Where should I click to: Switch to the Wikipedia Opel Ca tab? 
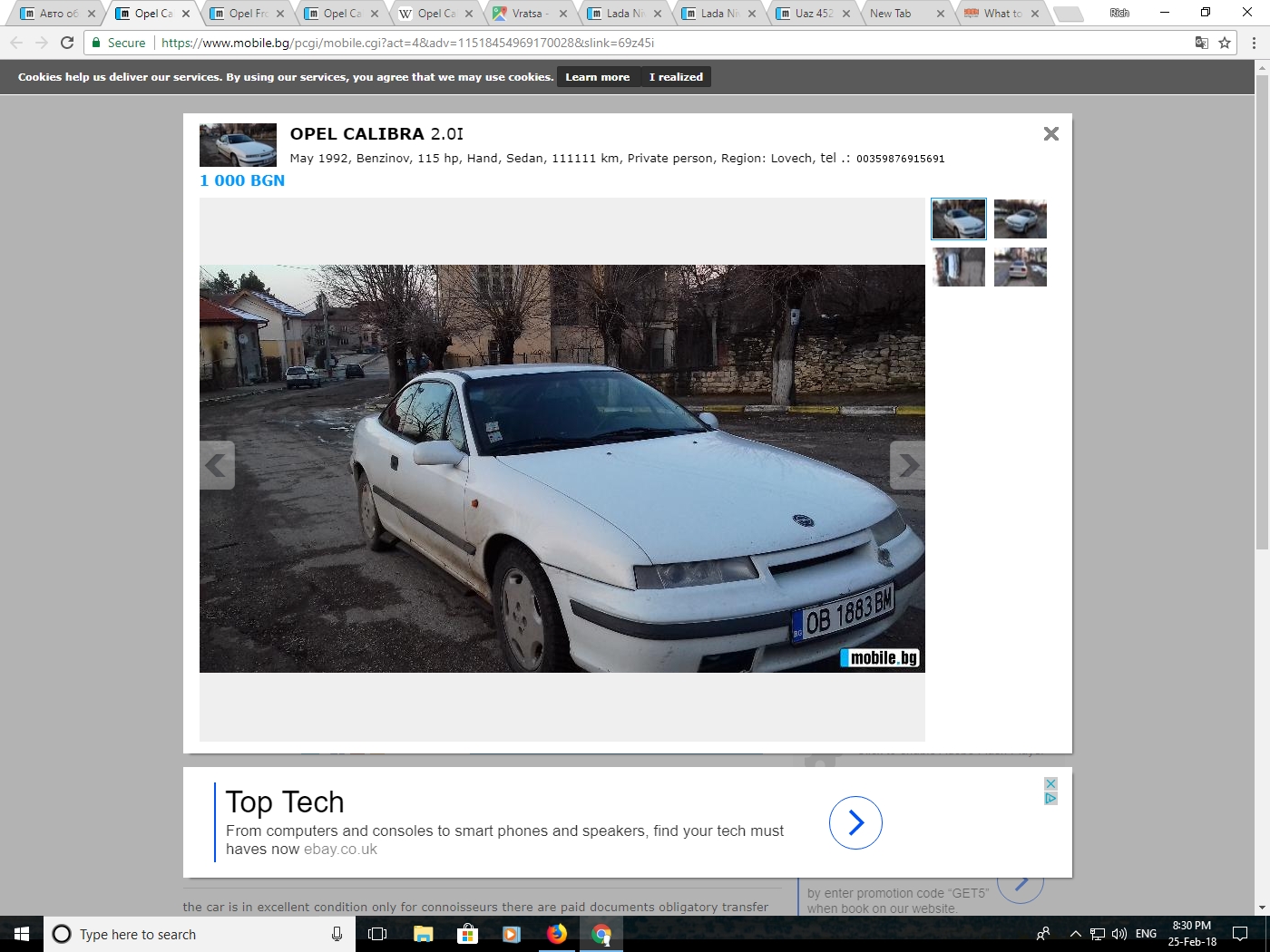pos(436,14)
